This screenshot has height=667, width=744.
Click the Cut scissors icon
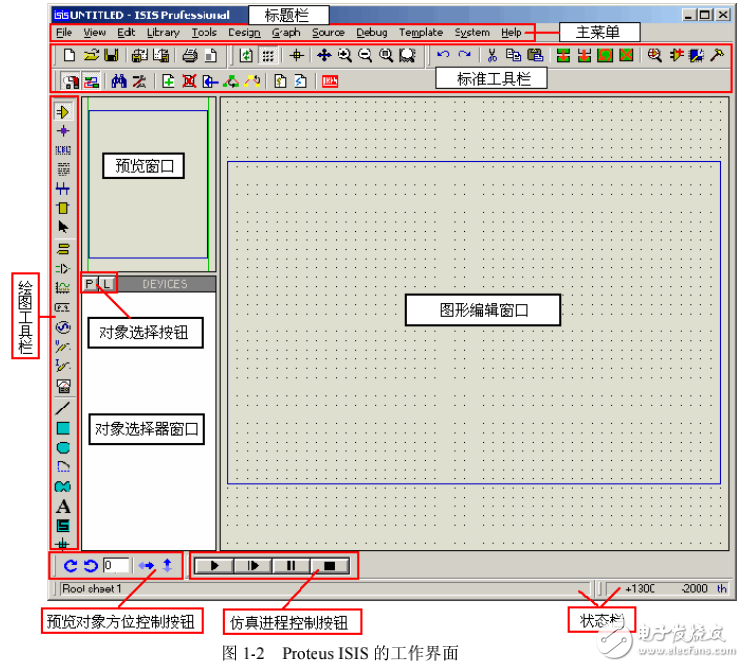click(492, 56)
